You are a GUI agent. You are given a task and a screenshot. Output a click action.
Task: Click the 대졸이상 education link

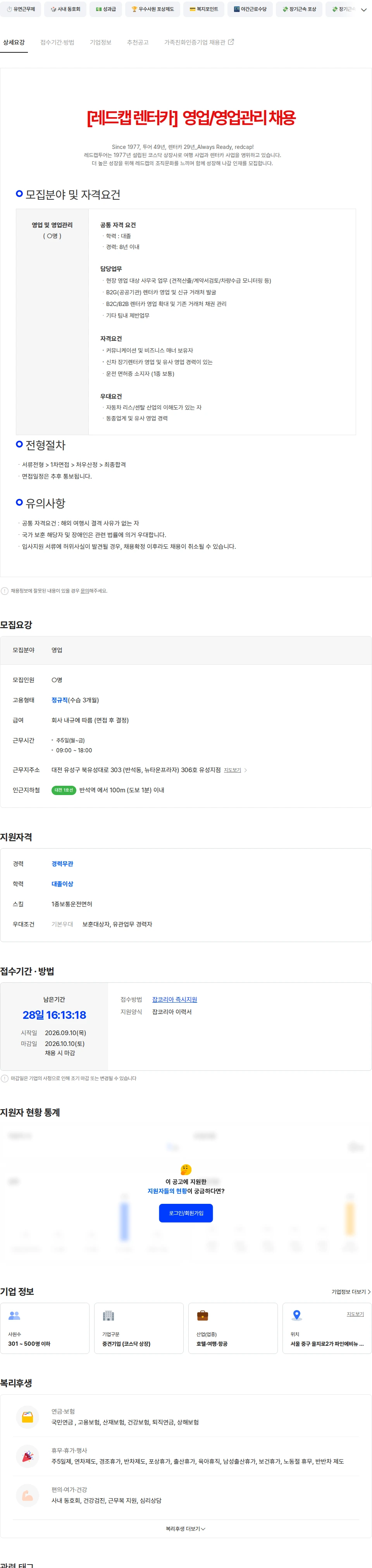coord(62,884)
